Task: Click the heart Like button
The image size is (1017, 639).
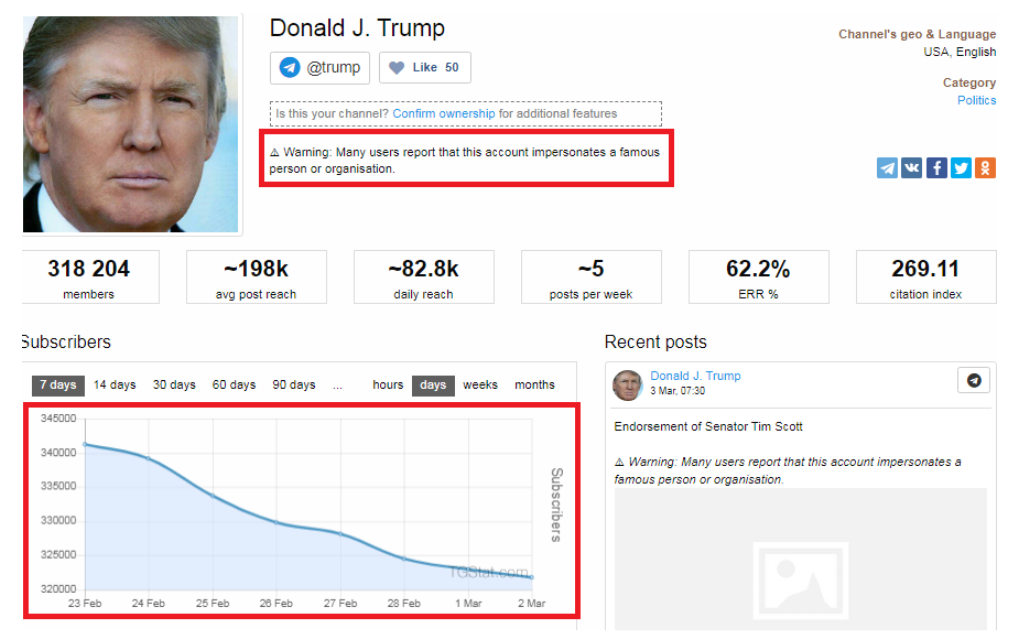Action: click(424, 68)
